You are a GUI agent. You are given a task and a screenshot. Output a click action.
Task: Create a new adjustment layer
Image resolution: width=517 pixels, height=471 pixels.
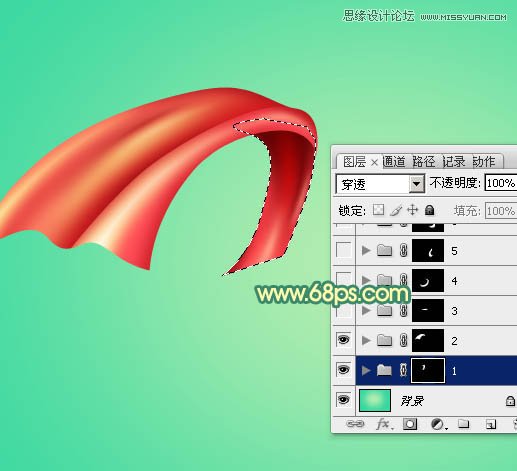click(x=438, y=424)
